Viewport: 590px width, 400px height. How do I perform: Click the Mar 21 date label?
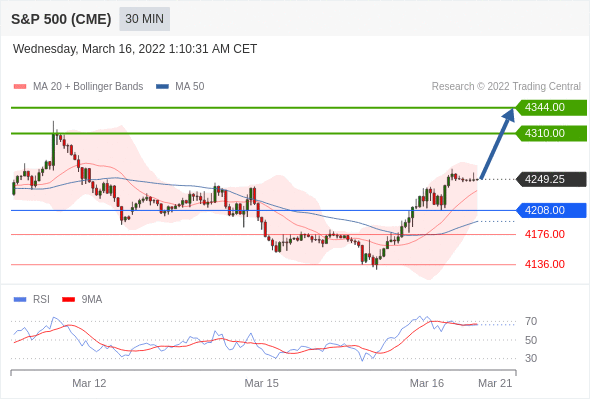[x=495, y=383]
